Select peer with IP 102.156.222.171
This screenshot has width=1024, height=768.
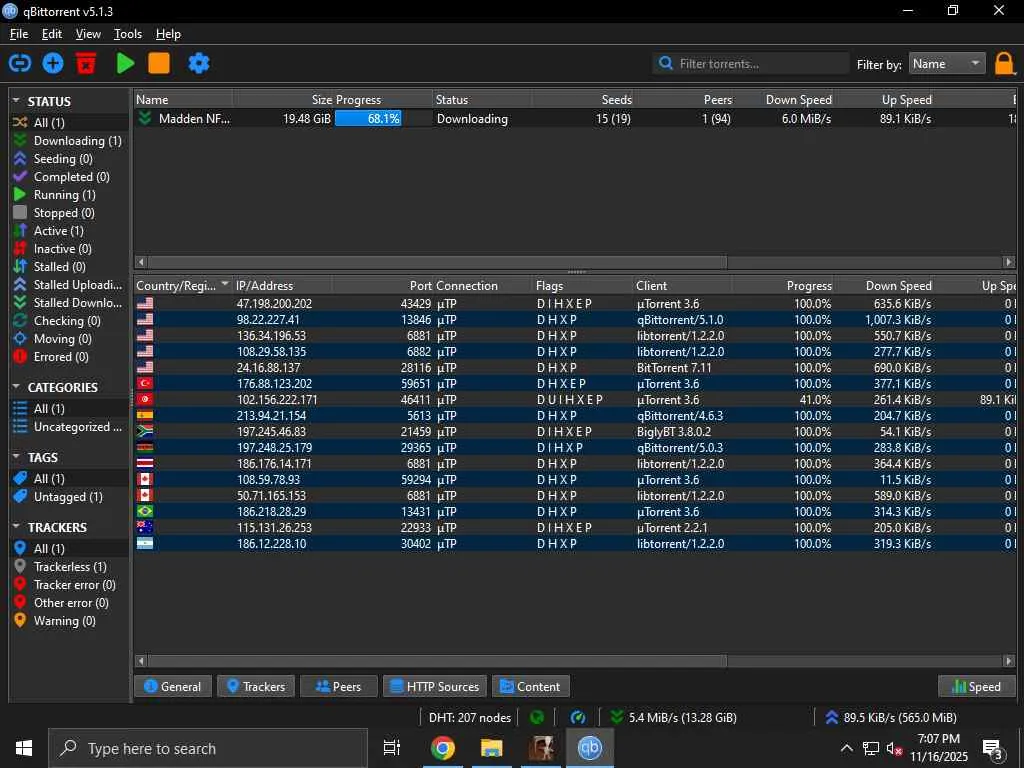tap(575, 400)
